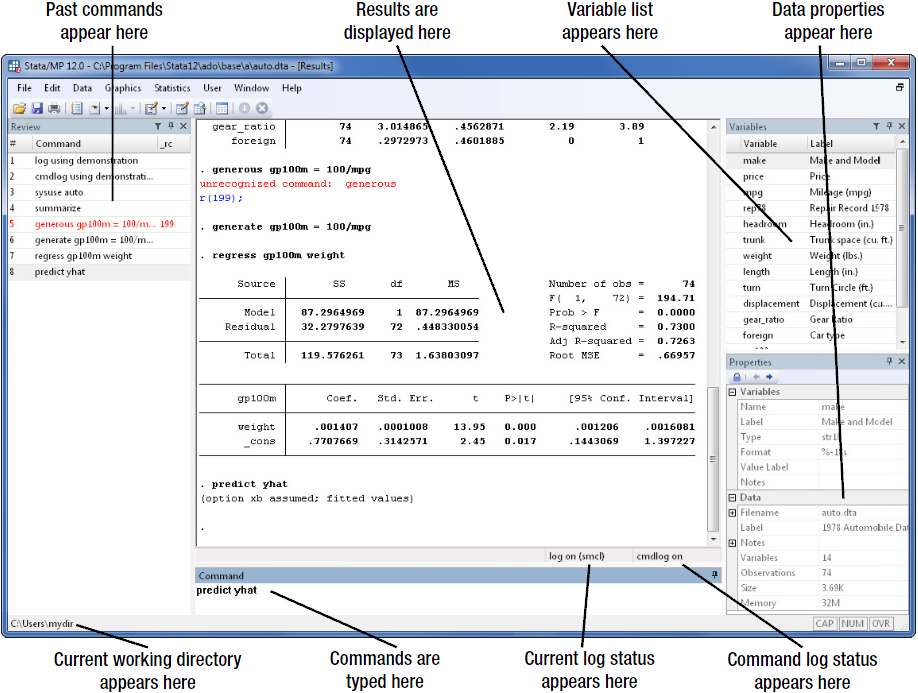Expand the Notes row under Data in Properties
Image resolution: width=918 pixels, height=693 pixels.
click(732, 543)
